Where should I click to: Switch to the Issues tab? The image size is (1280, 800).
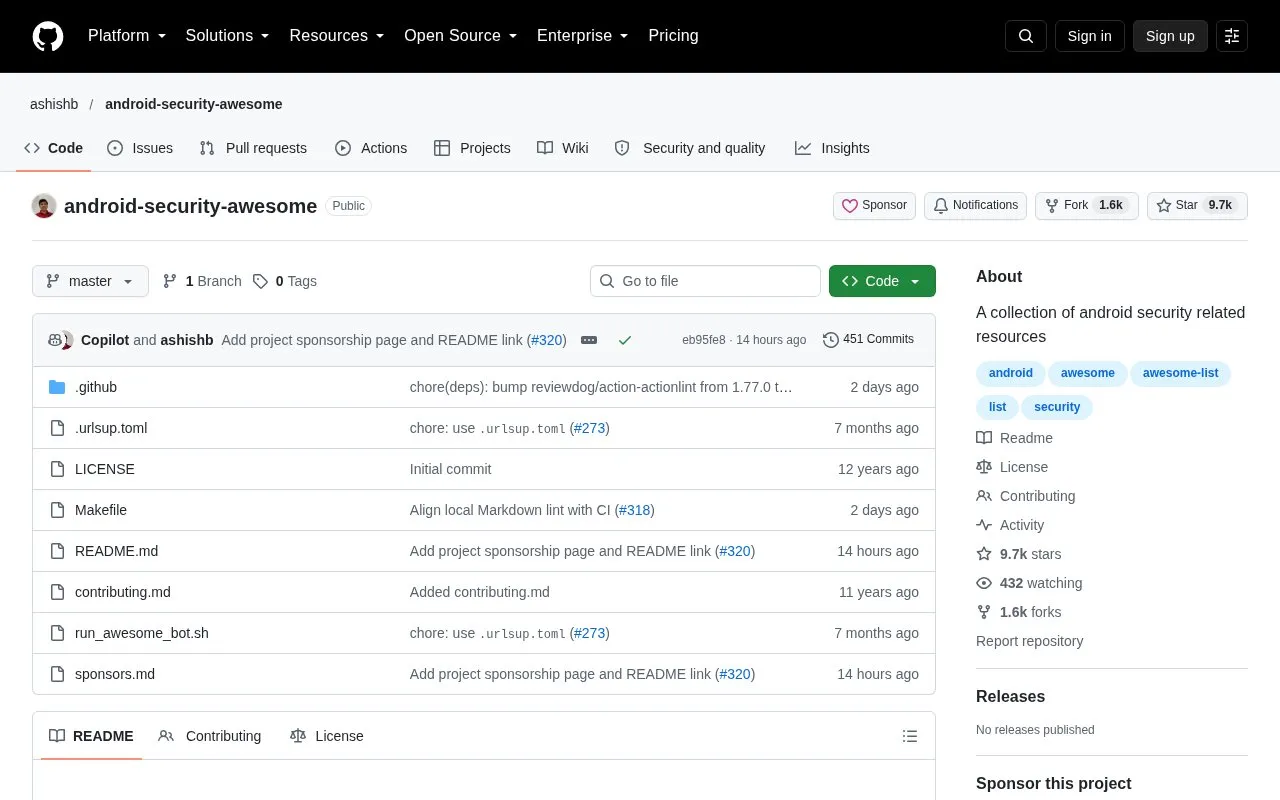(x=140, y=148)
